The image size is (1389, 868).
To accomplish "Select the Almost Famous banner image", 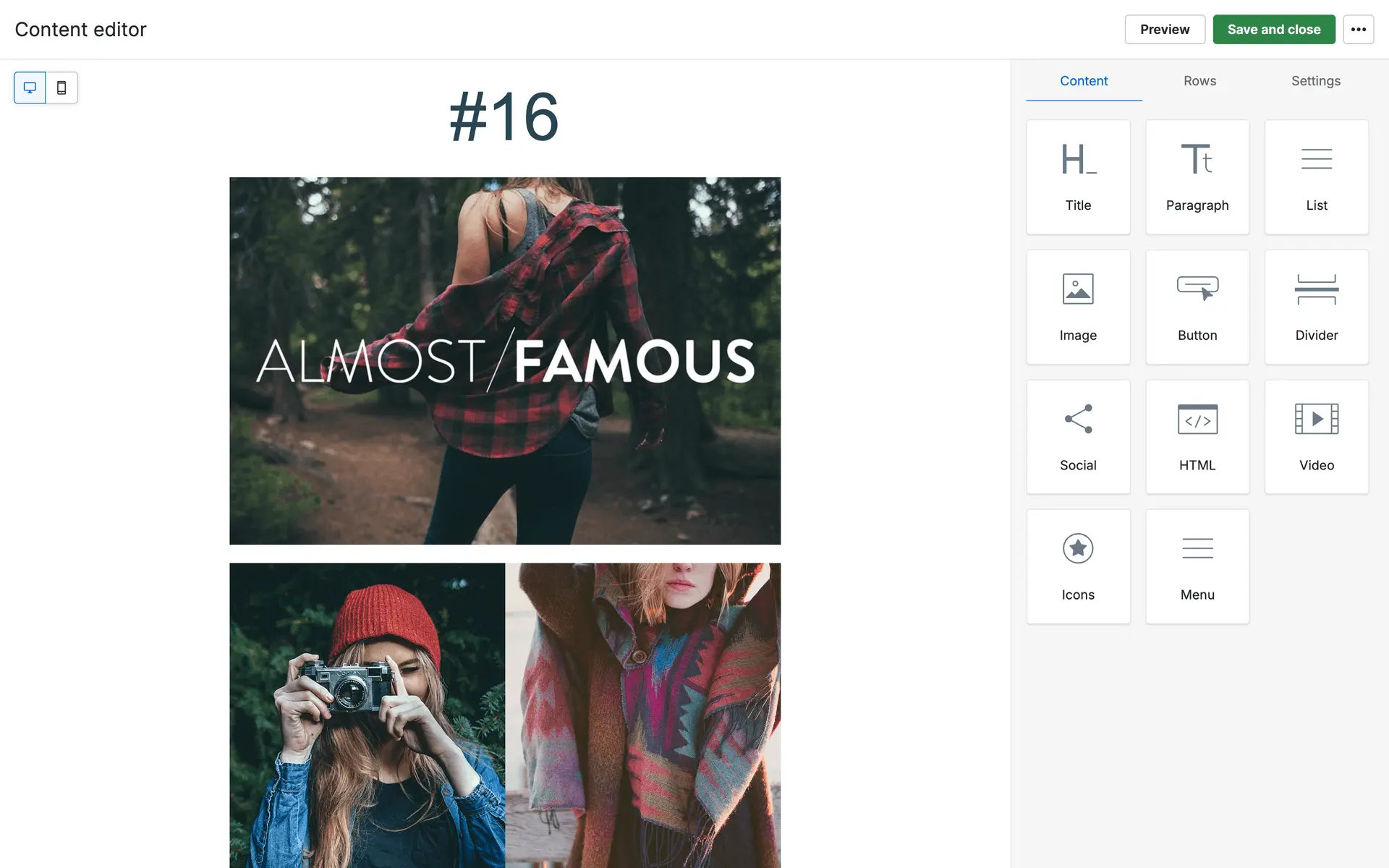I will 505,360.
